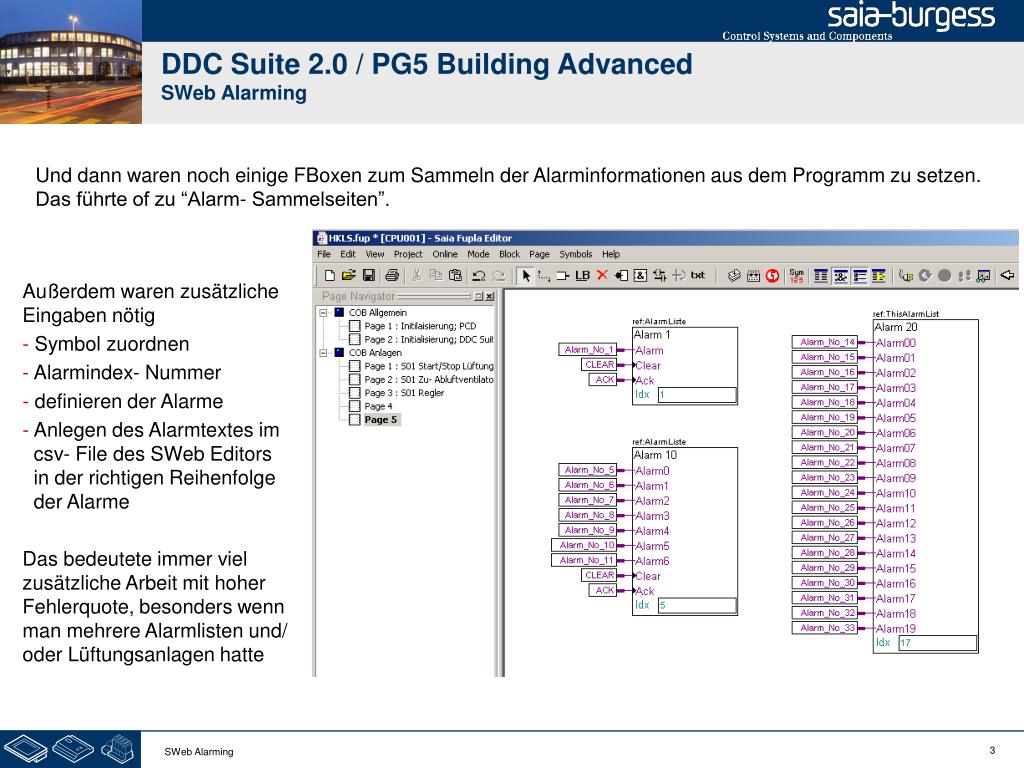Click the Paste clipboard icon
The image size is (1024, 768).
pos(455,276)
